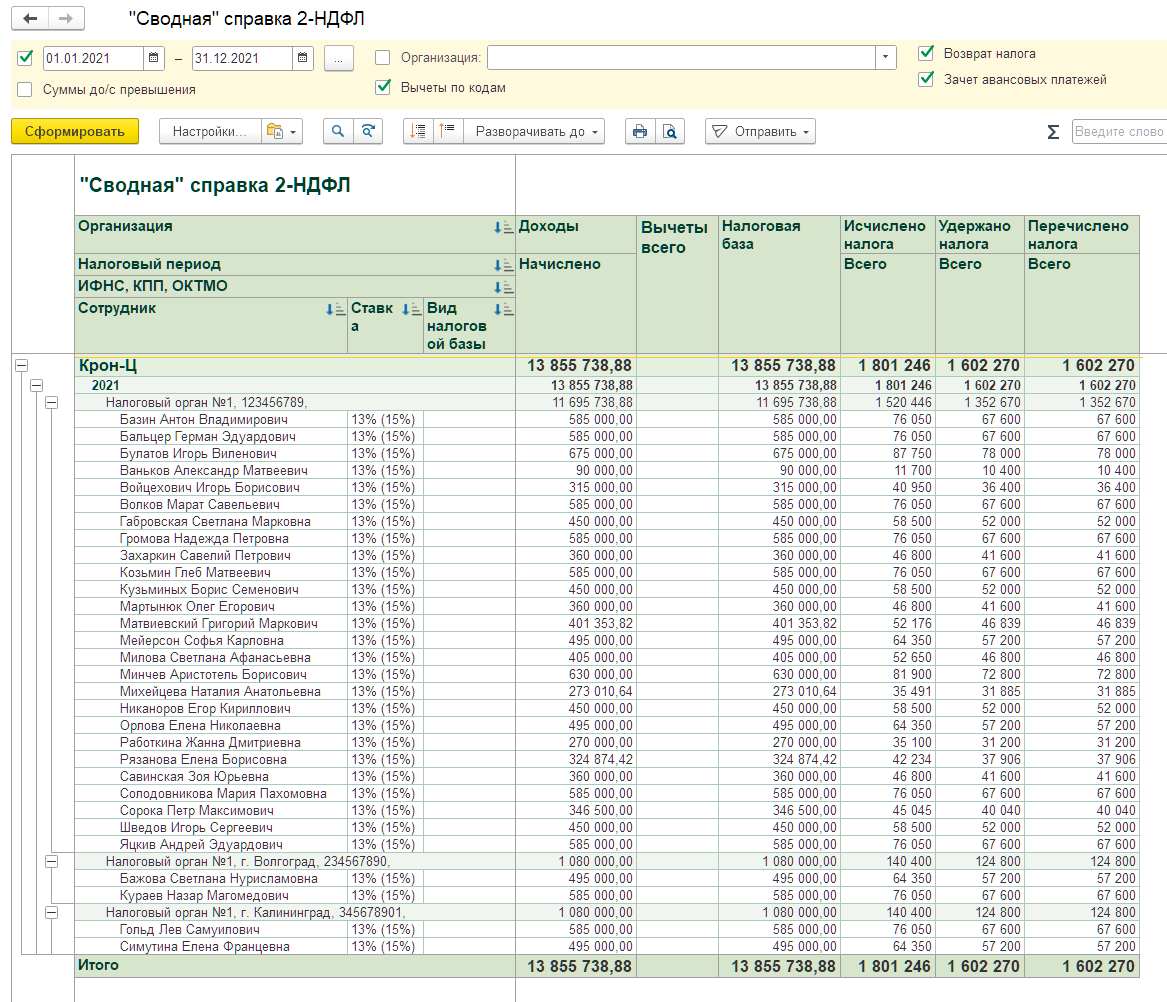
Task: Open the Отправить menu
Action: tap(760, 131)
